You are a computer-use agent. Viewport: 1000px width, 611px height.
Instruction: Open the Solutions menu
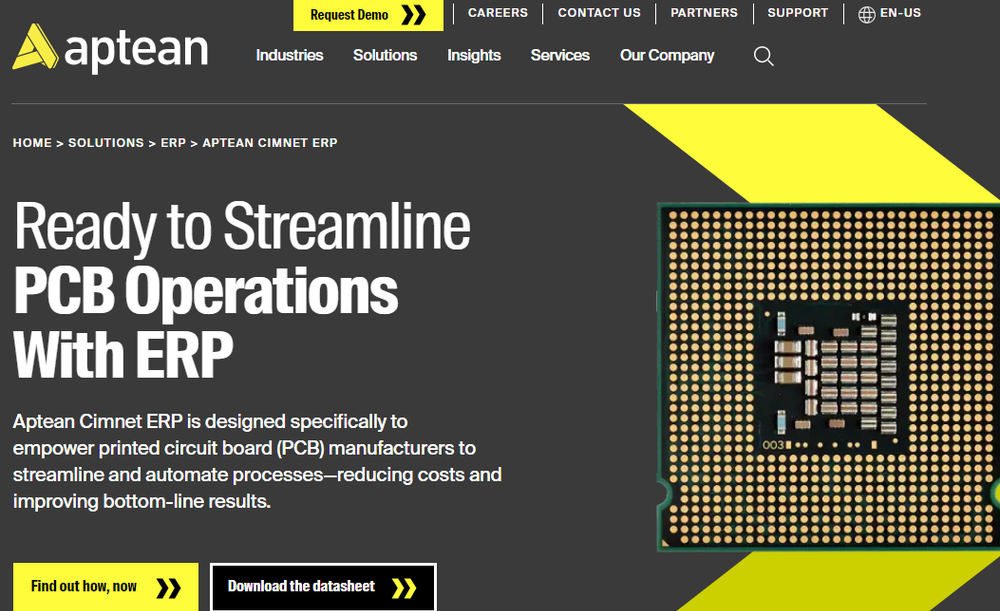(385, 55)
